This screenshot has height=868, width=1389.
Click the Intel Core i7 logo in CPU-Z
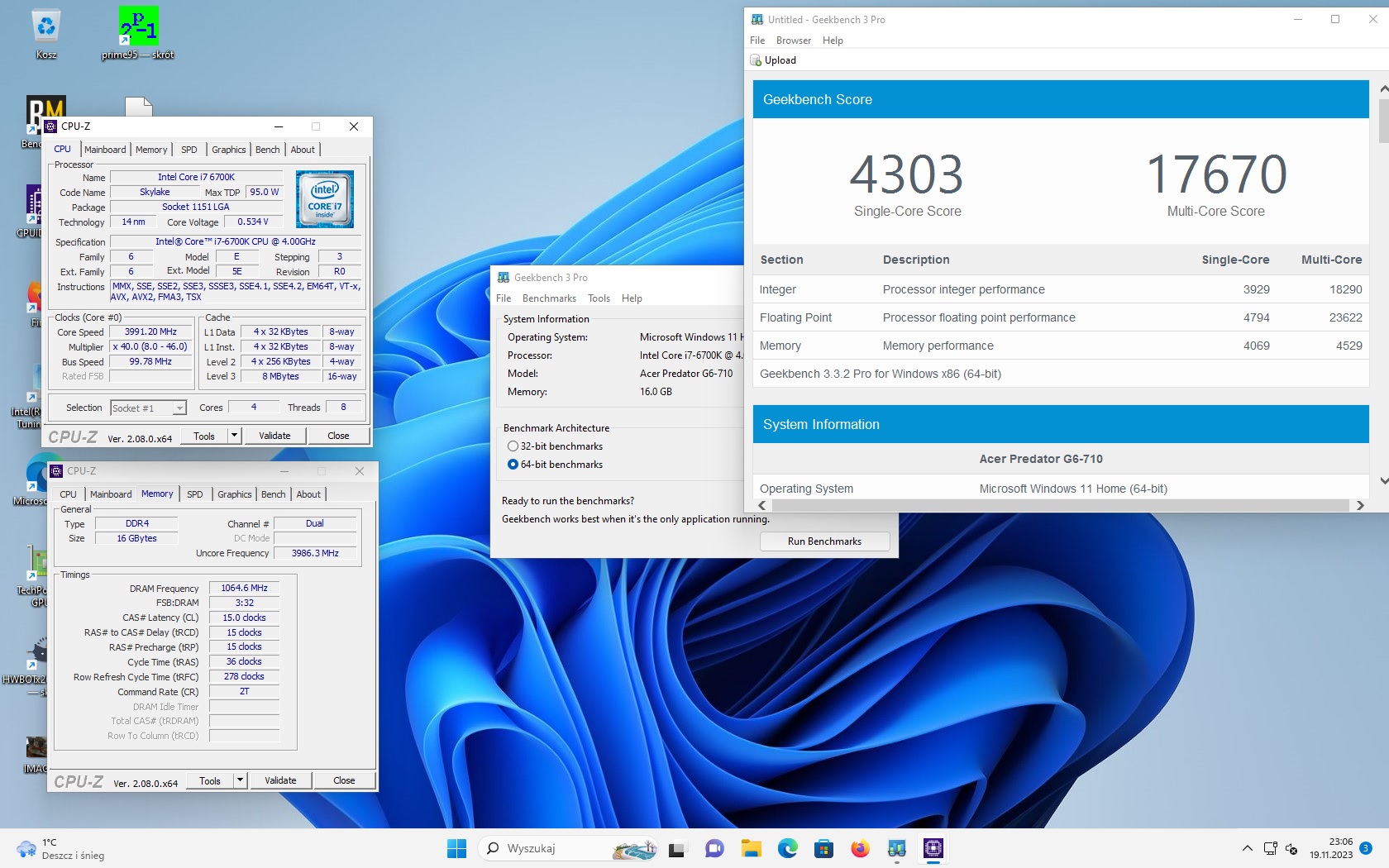[x=325, y=199]
